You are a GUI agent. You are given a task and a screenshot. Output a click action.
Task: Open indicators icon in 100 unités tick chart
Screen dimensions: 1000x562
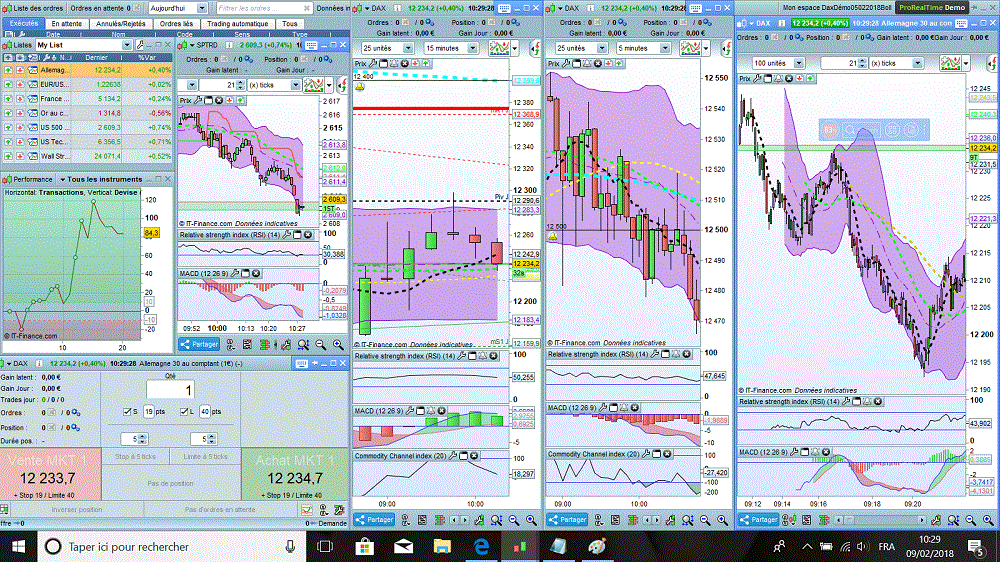pyautogui.click(x=950, y=63)
